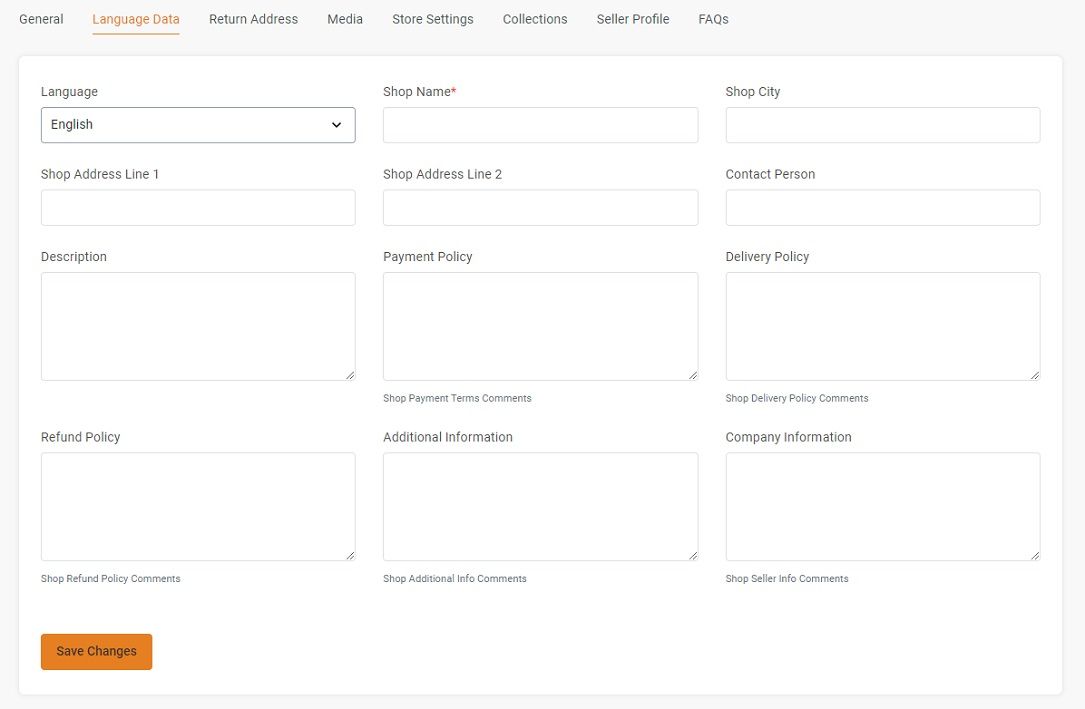The width and height of the screenshot is (1085, 709).
Task: Focus the Contact Person input
Action: point(882,208)
